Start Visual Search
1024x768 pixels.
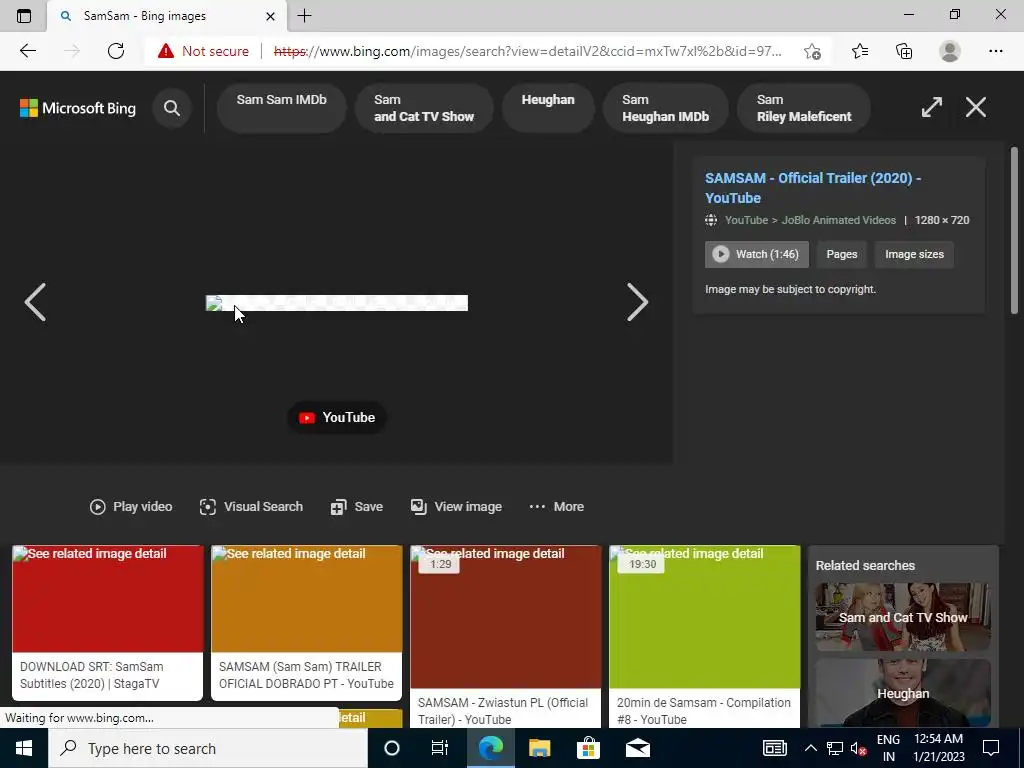(x=251, y=507)
